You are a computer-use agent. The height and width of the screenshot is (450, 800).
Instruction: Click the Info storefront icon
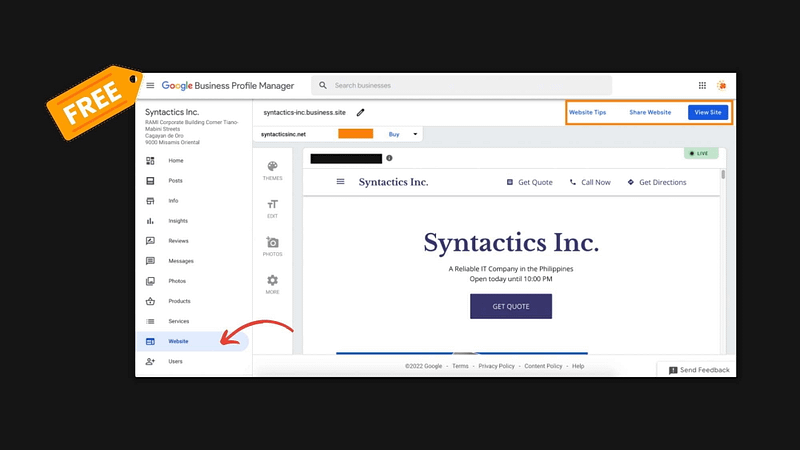(150, 201)
